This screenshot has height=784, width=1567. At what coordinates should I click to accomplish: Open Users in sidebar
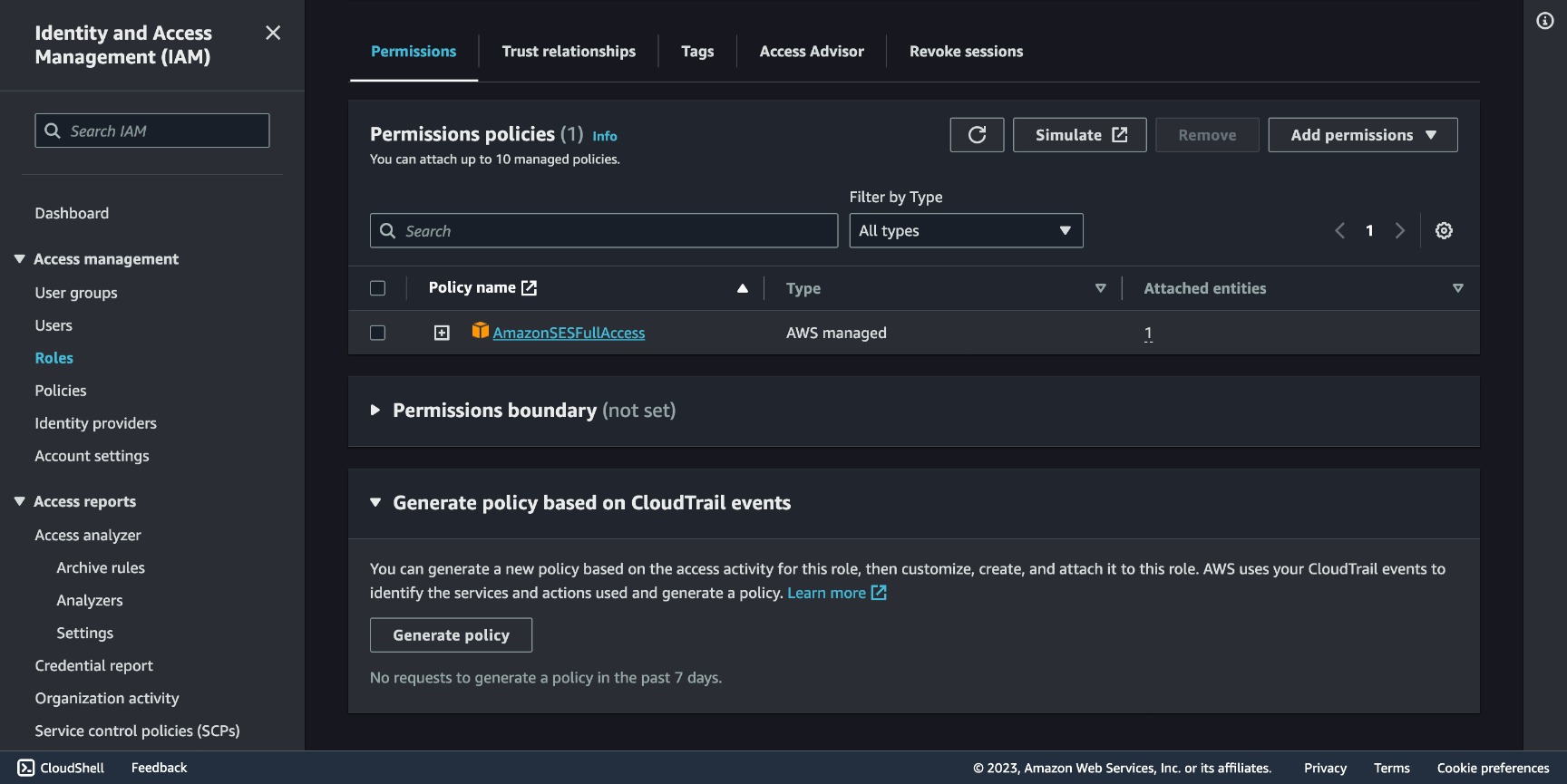coord(54,325)
